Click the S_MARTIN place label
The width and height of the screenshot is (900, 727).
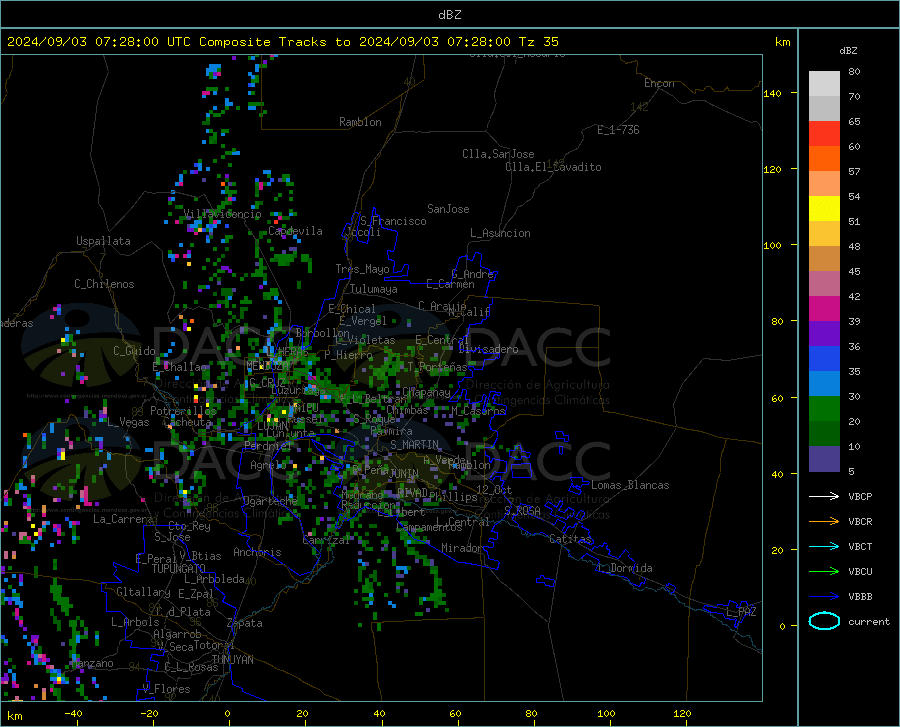[x=414, y=445]
